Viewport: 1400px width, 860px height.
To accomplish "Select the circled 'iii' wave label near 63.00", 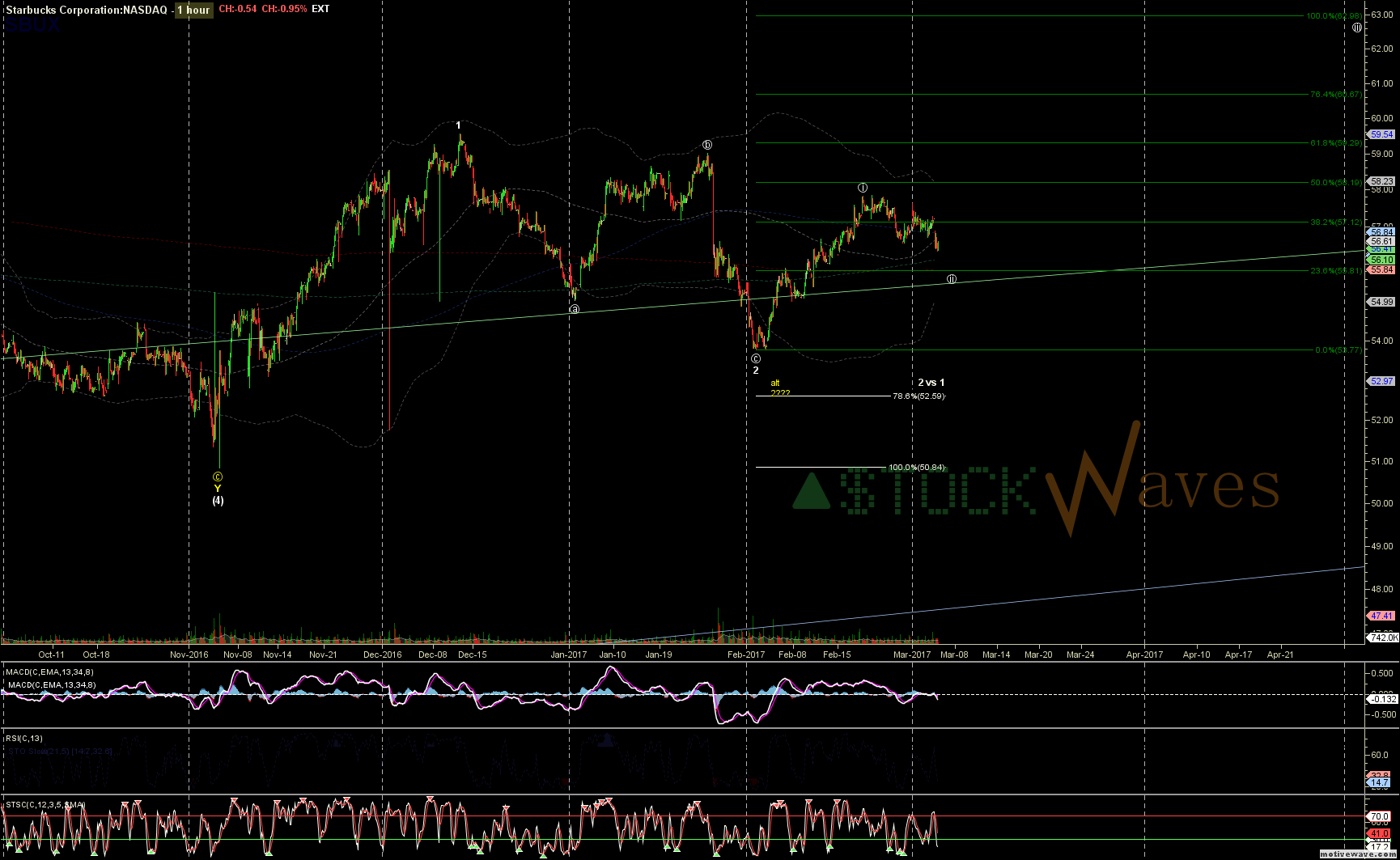I will pyautogui.click(x=1357, y=28).
